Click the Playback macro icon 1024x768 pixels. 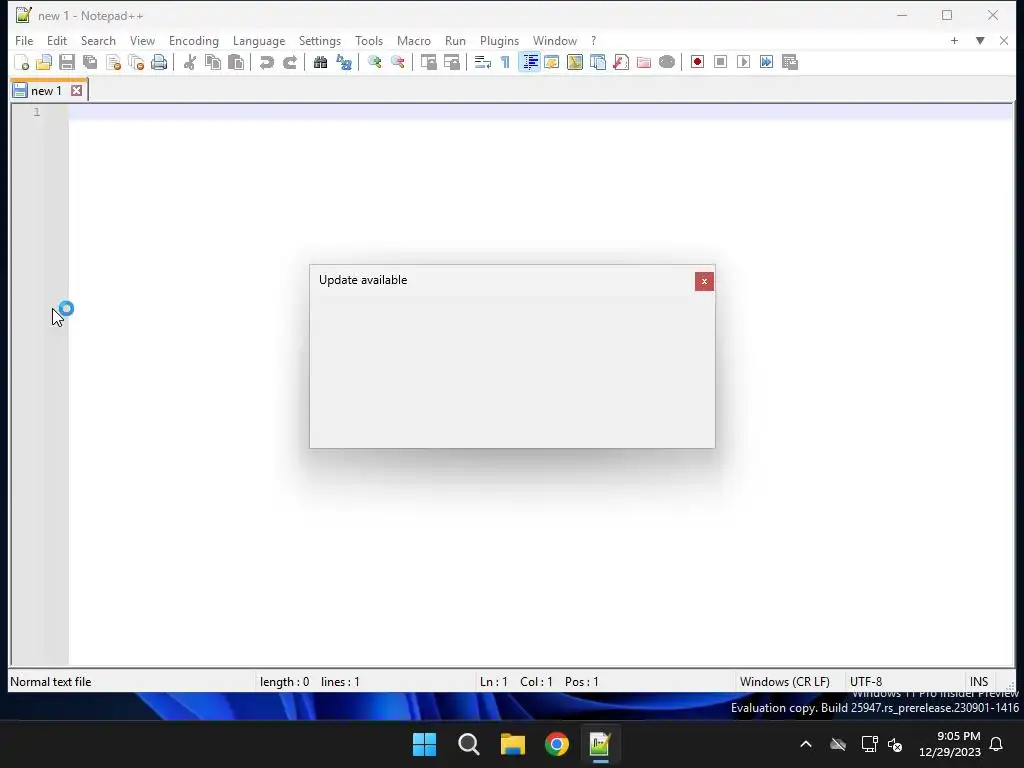[743, 62]
